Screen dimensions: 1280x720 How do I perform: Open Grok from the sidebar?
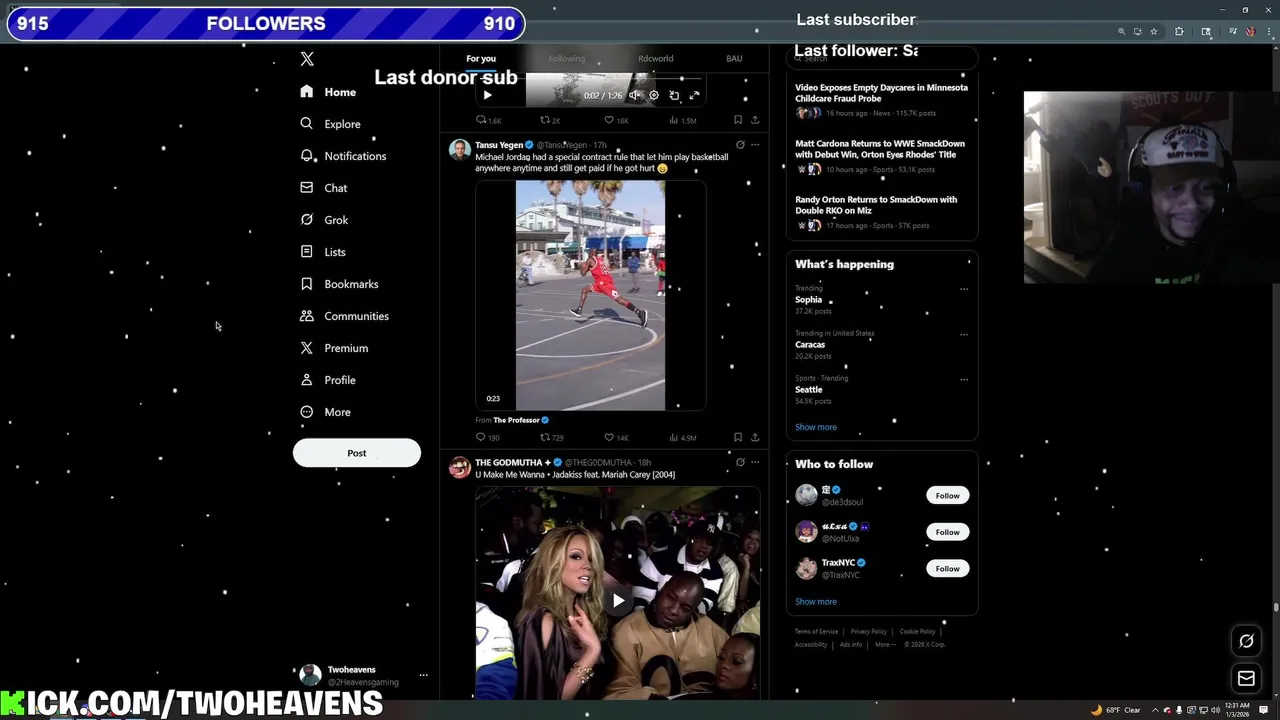(x=324, y=220)
